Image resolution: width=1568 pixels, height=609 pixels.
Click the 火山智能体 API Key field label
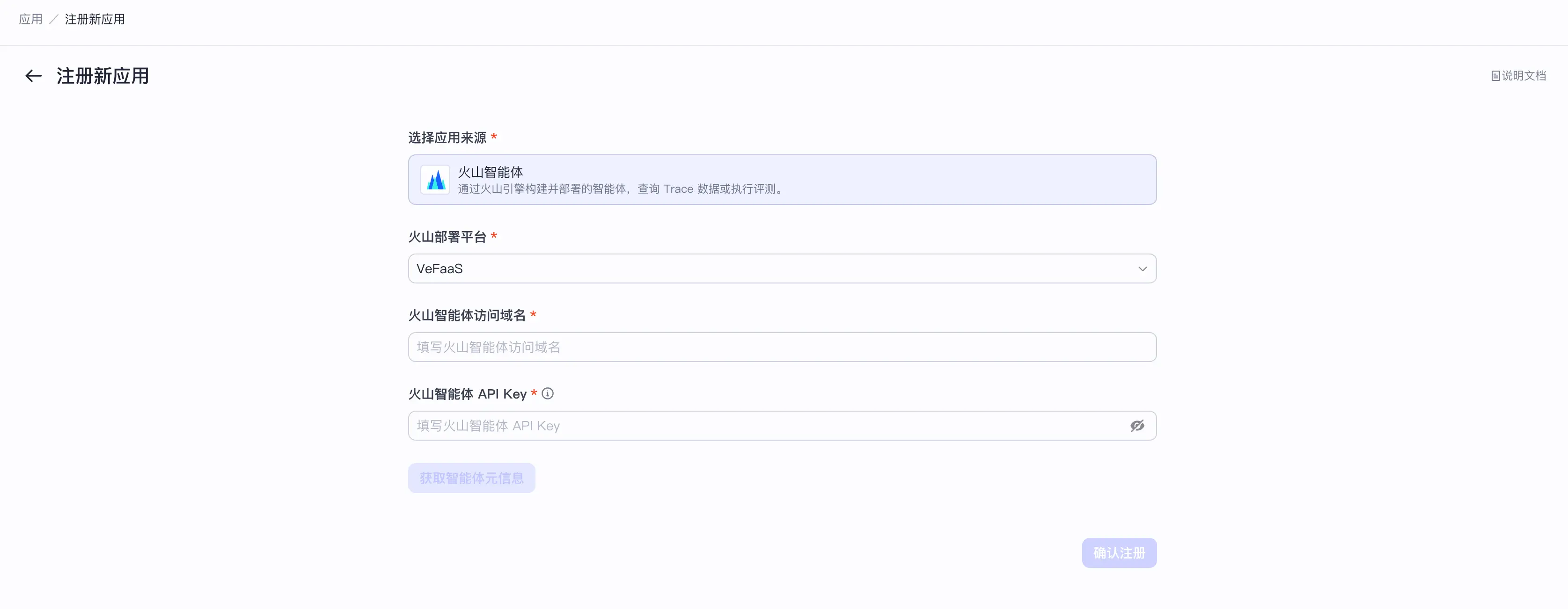point(468,394)
